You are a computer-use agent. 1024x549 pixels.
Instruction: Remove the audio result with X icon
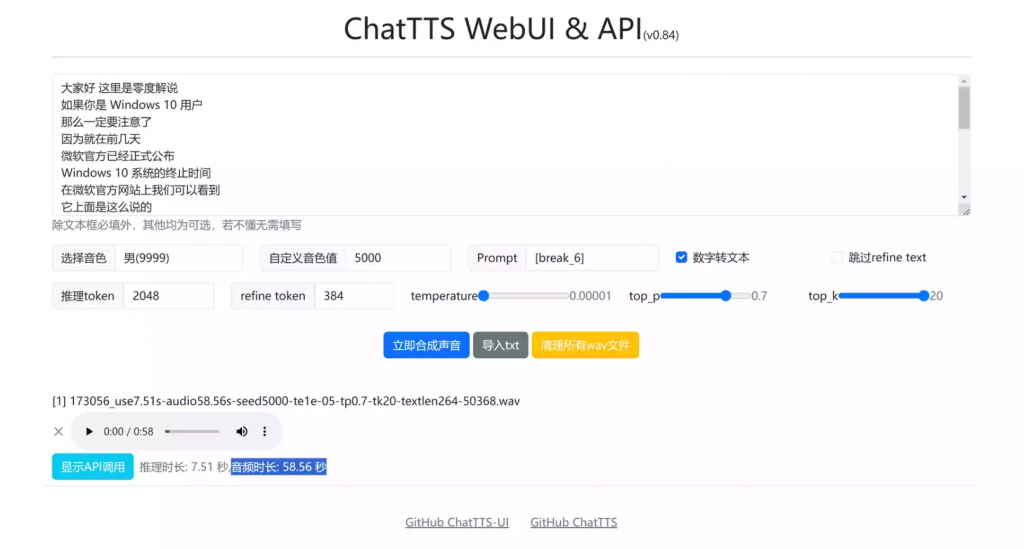(58, 431)
